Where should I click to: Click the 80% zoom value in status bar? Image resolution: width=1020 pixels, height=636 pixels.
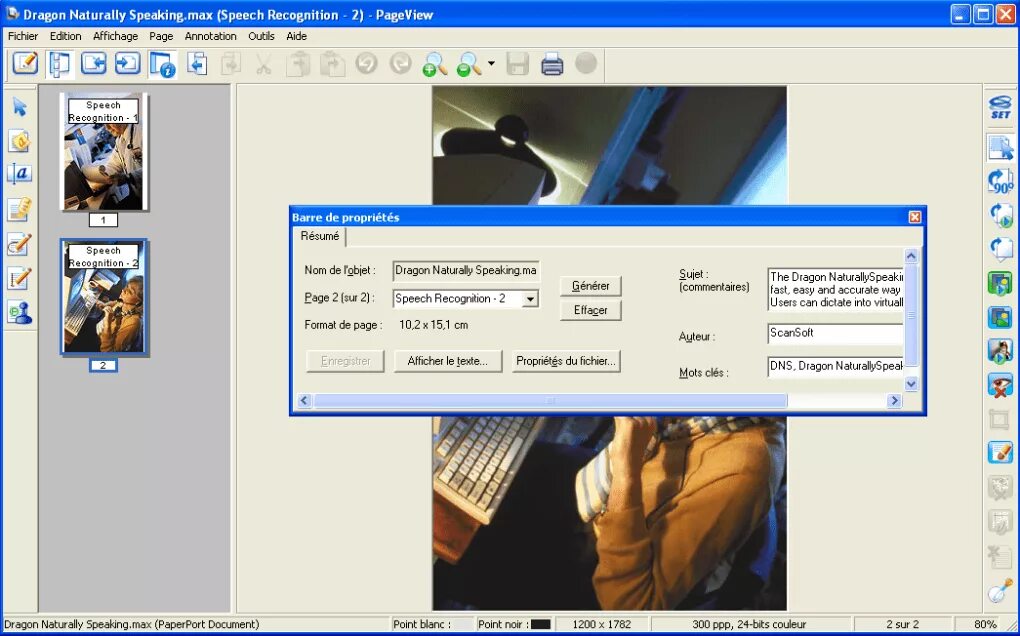[x=985, y=625]
